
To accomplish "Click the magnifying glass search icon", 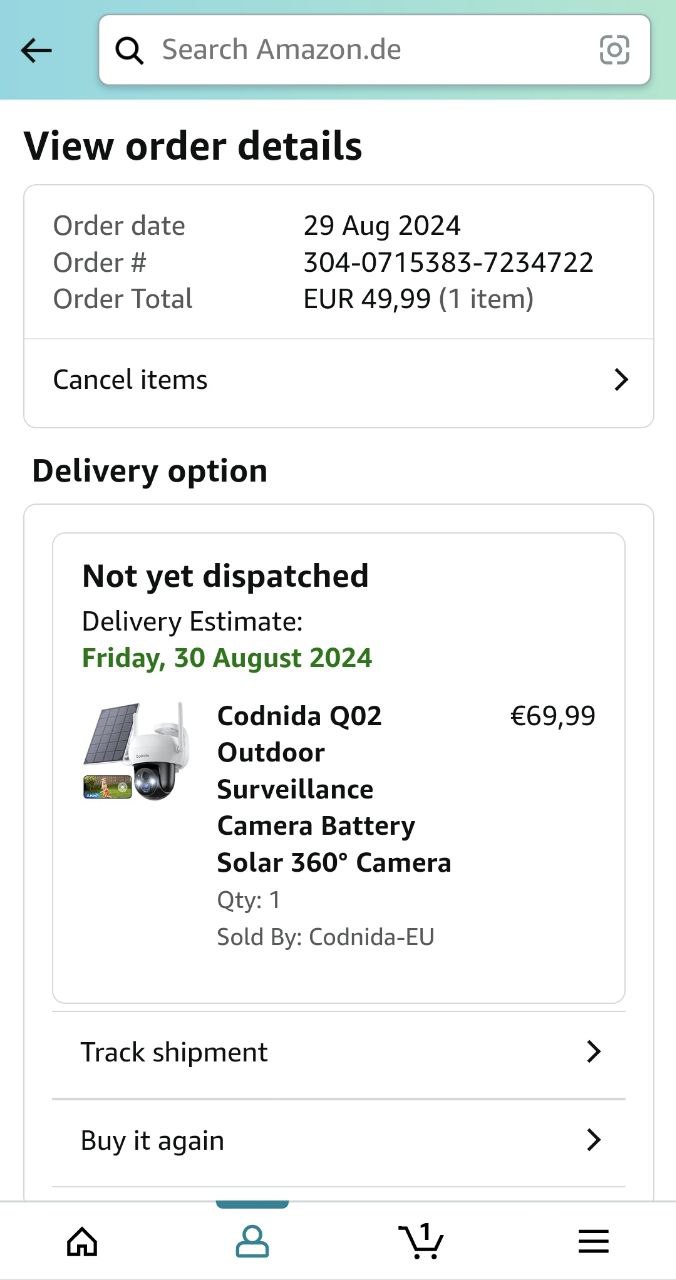I will [x=130, y=50].
